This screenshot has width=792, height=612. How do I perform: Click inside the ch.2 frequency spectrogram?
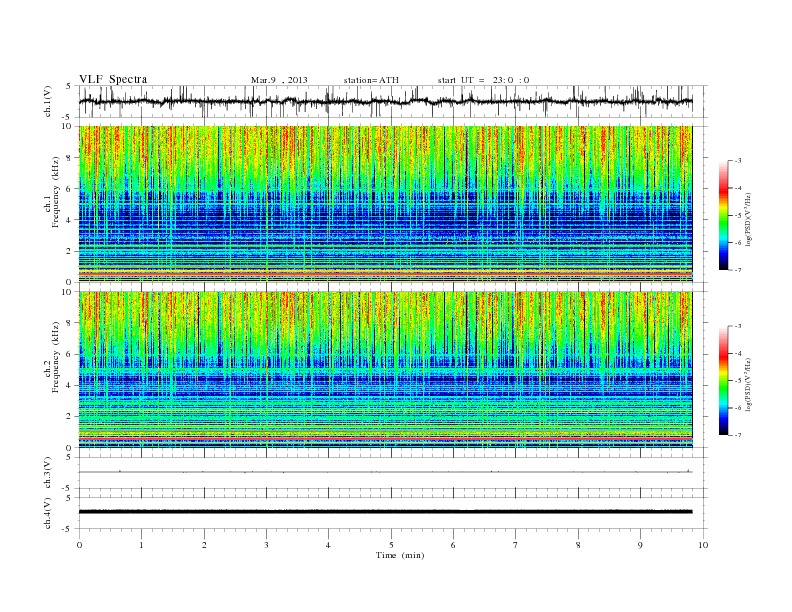click(x=385, y=370)
